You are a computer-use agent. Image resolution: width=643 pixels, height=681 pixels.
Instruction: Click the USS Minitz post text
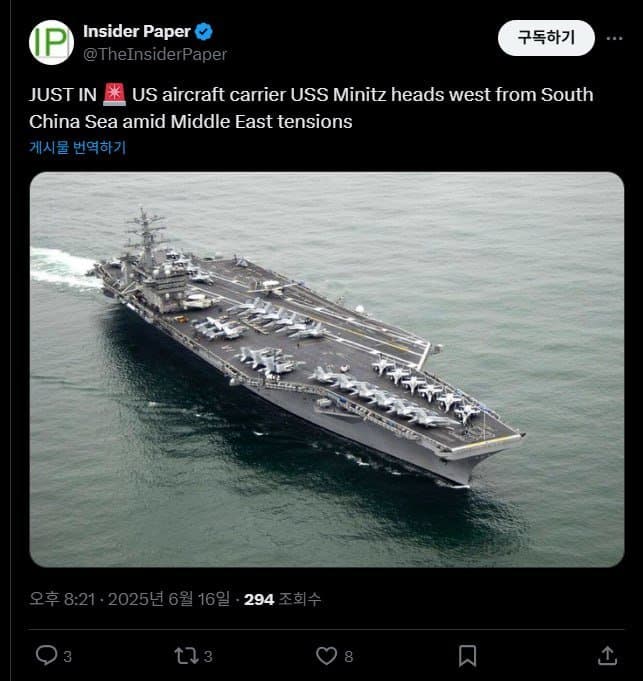(311, 108)
